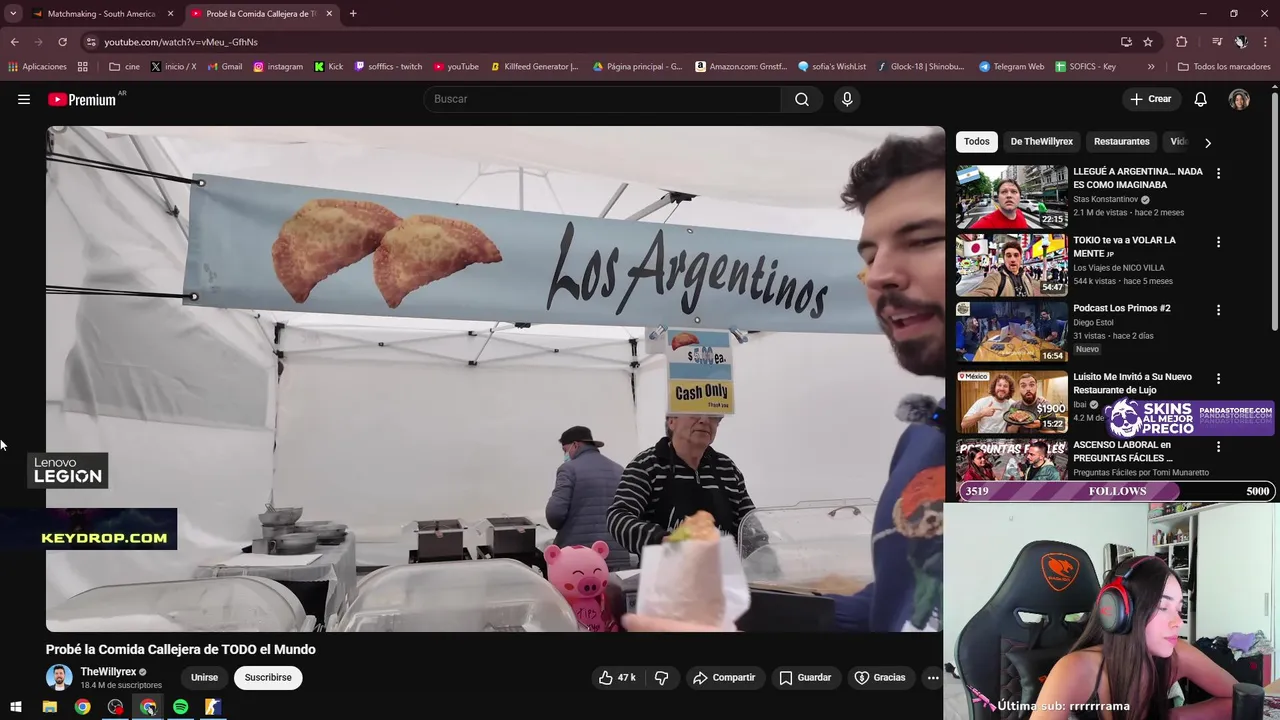Expand the tab search dropdown

tap(13, 14)
